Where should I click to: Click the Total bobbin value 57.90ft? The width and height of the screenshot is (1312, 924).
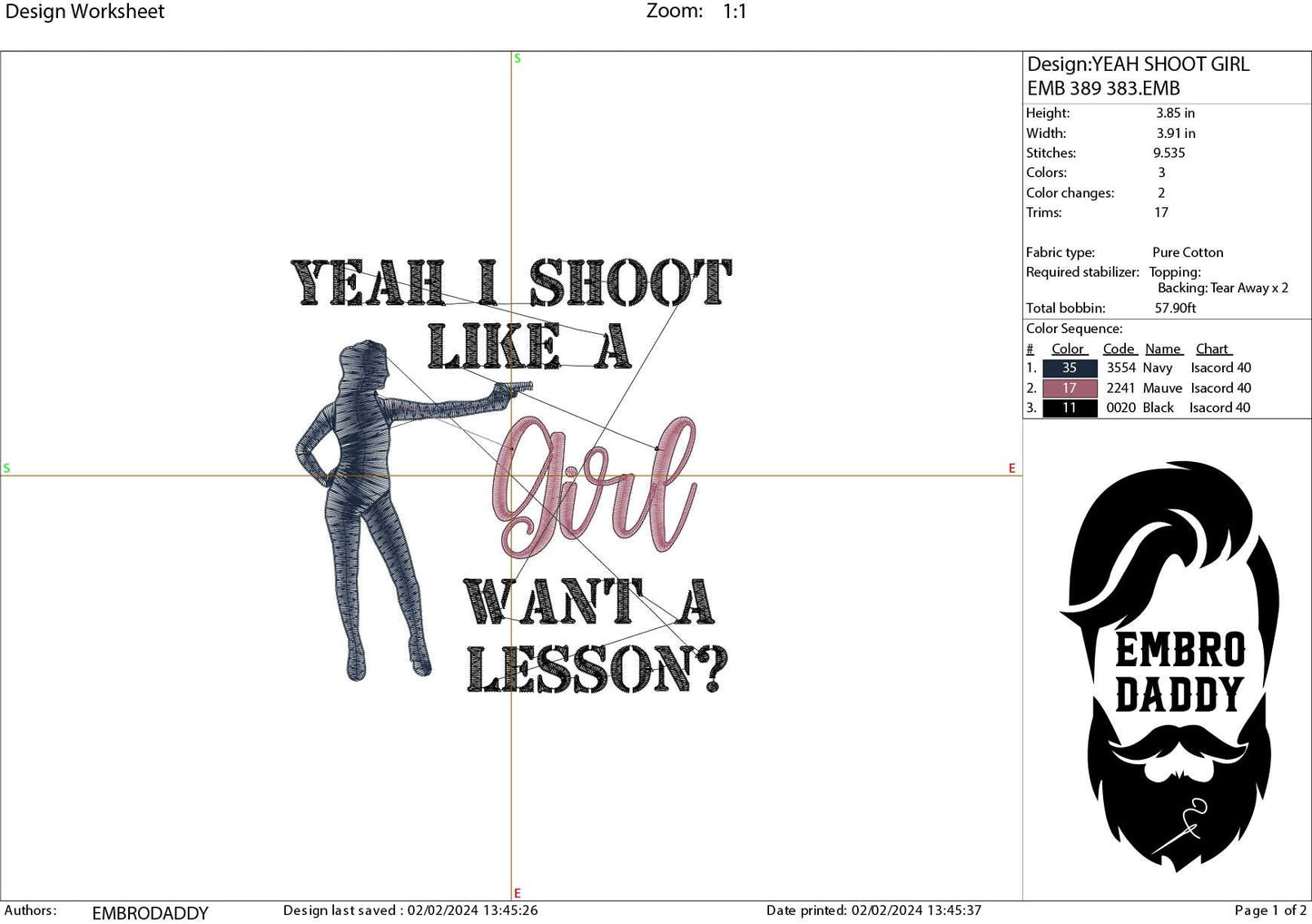tap(1175, 309)
